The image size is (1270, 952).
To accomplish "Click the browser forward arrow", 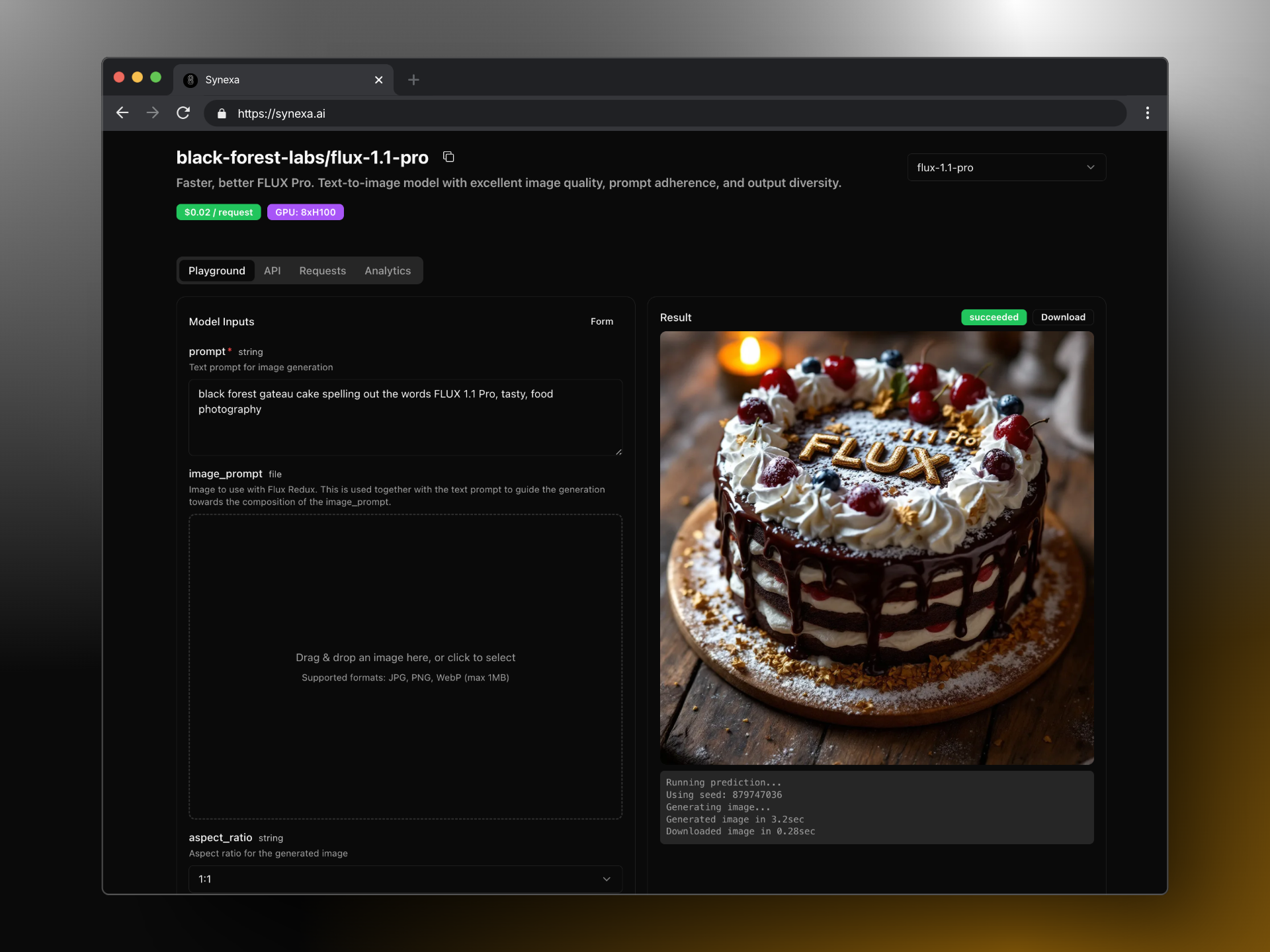I will coord(153,113).
